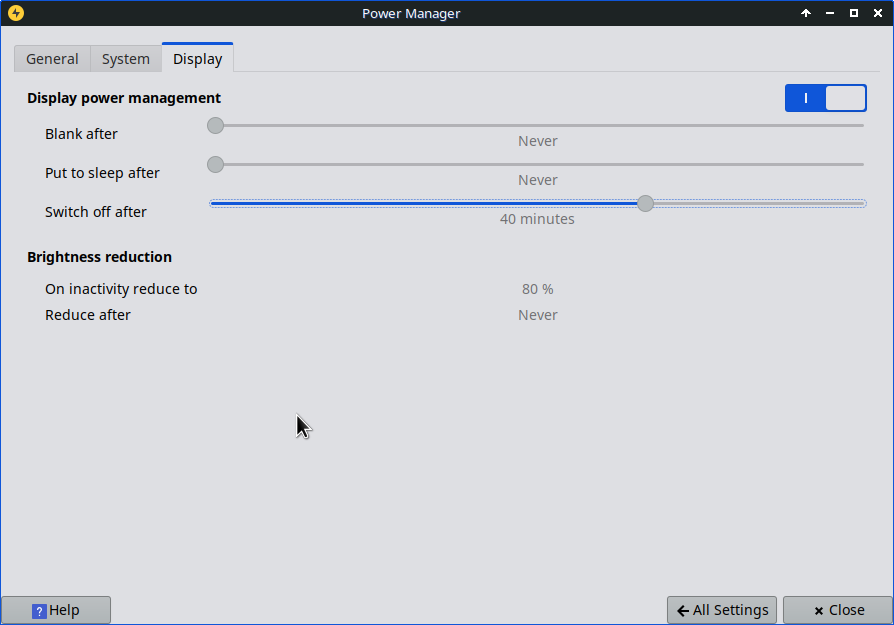Click the 'Blank after' label
This screenshot has width=894, height=625.
81,134
